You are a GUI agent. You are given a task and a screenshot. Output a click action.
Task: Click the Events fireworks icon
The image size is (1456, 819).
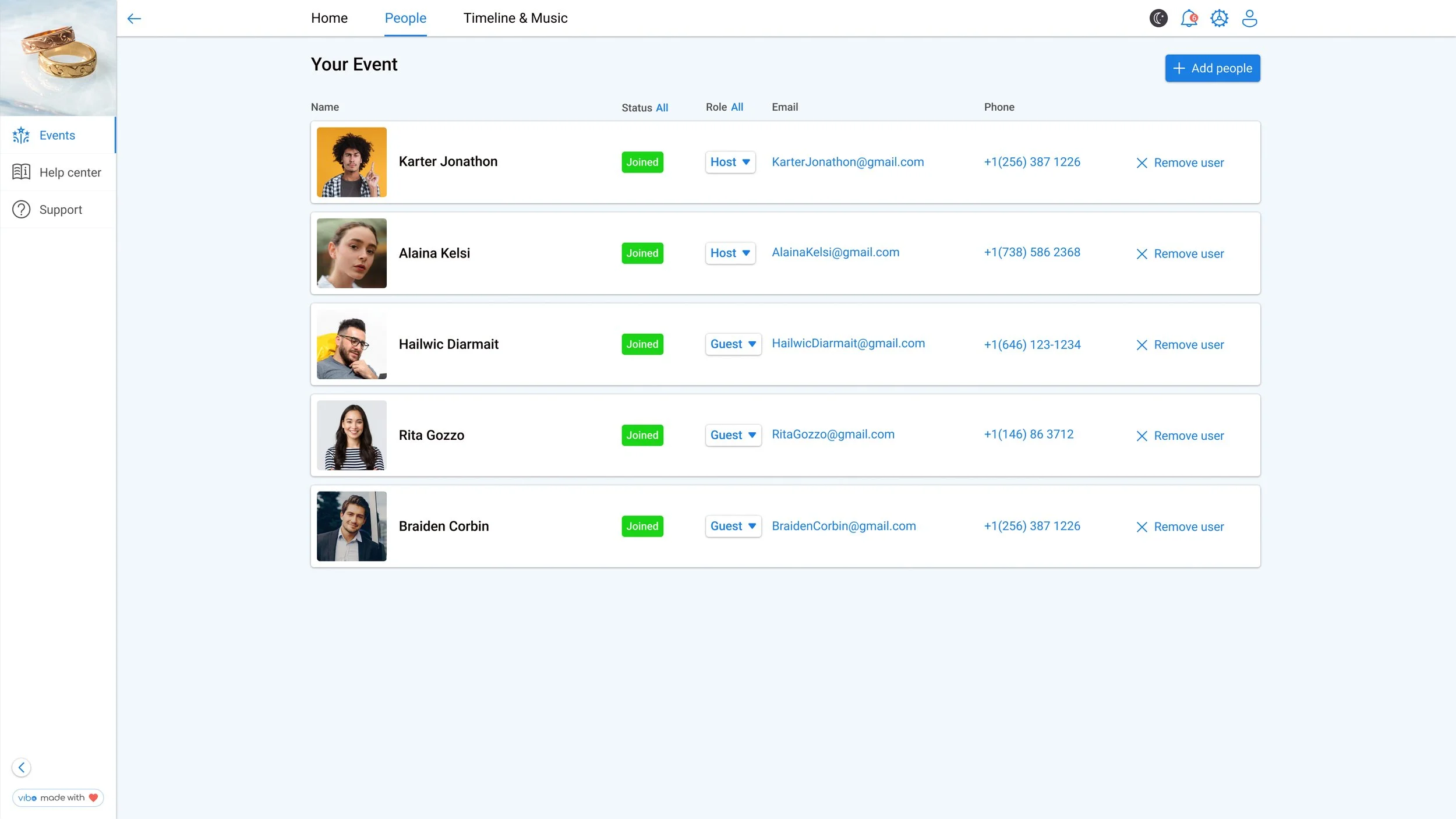(21, 135)
